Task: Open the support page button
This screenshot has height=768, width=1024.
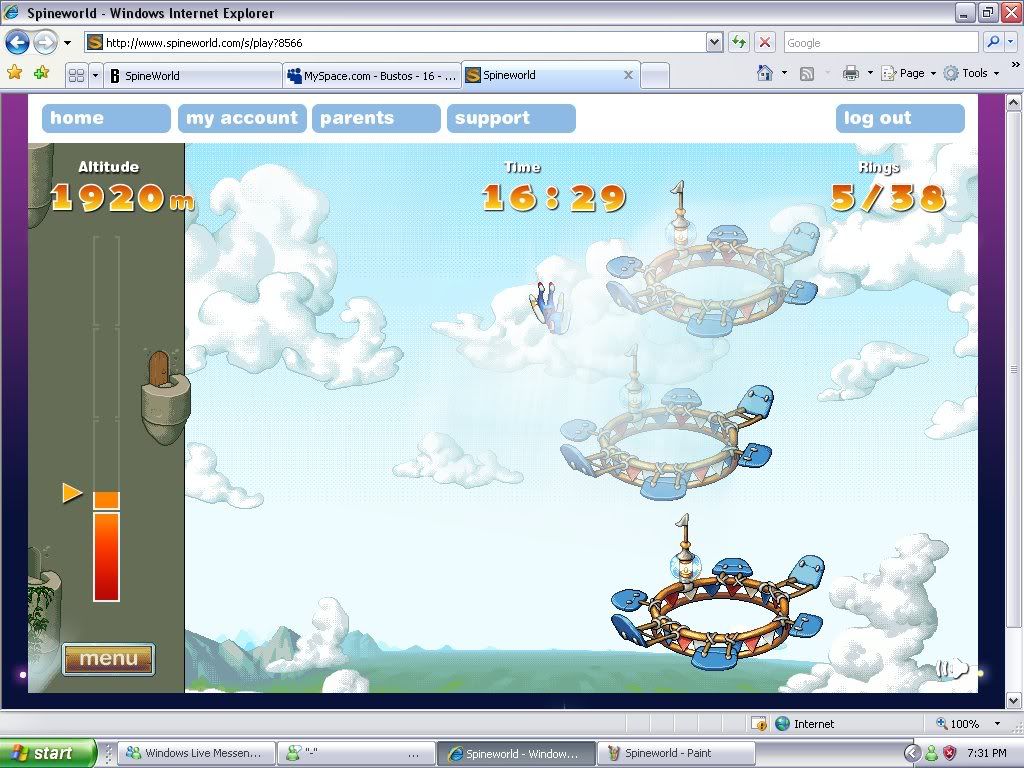Action: [511, 118]
